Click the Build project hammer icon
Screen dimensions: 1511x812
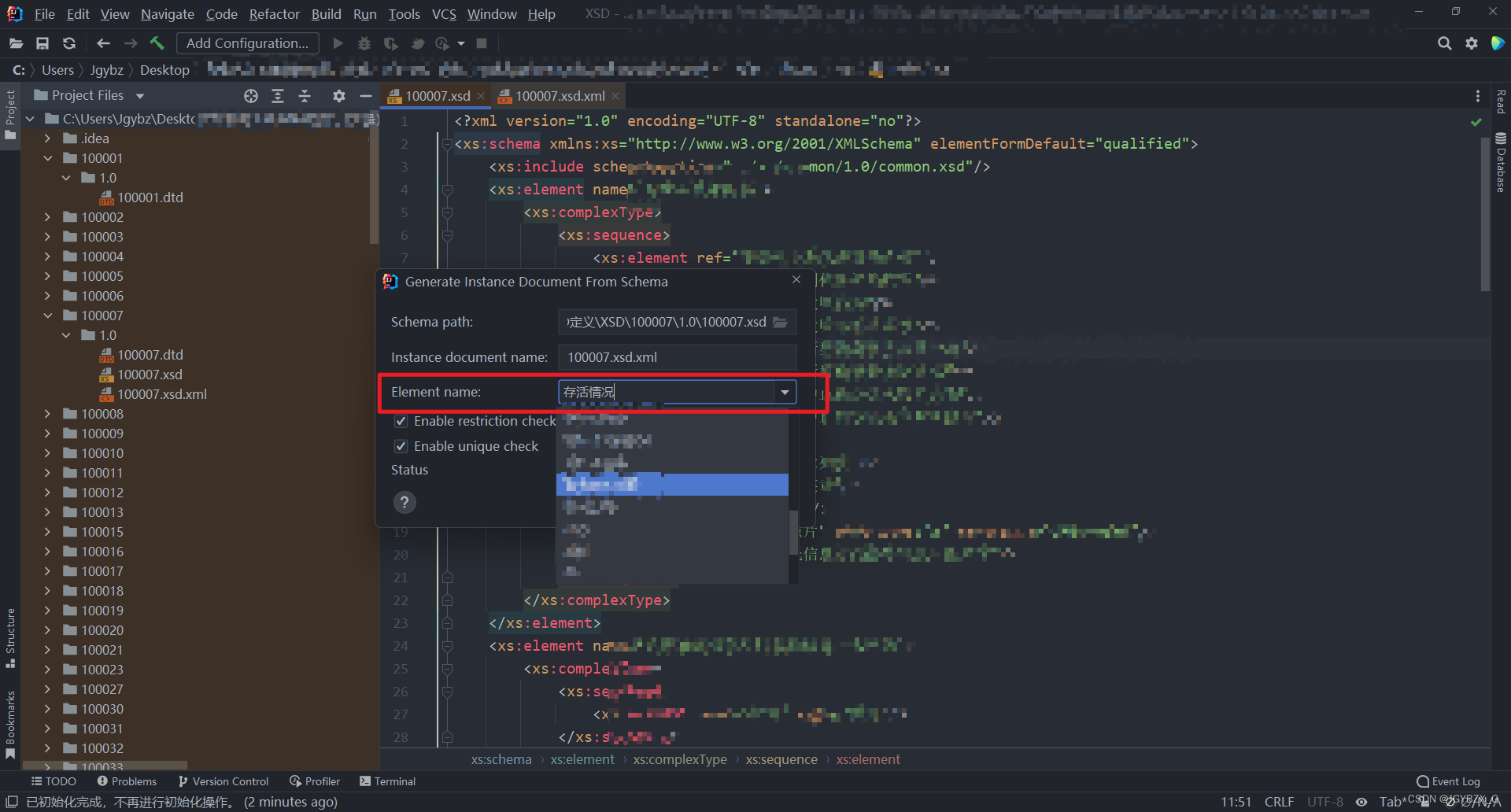tap(157, 43)
